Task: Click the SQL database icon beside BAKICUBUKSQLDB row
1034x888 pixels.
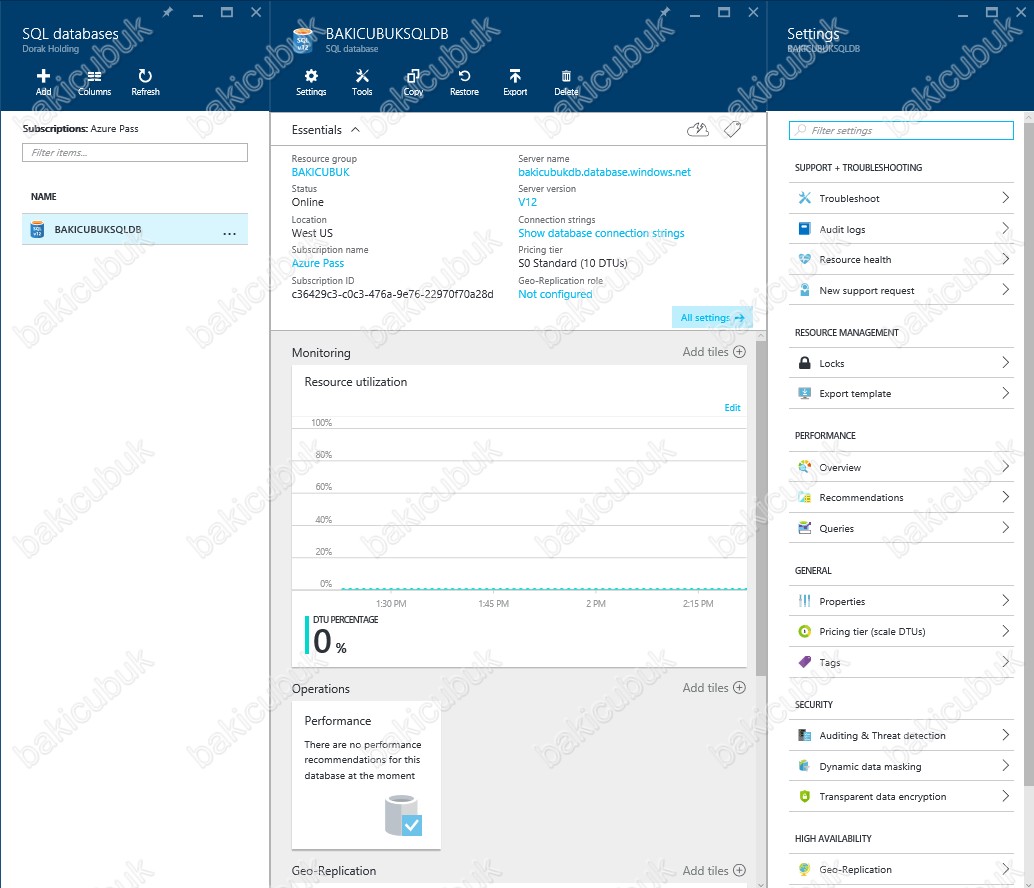Action: tap(38, 229)
